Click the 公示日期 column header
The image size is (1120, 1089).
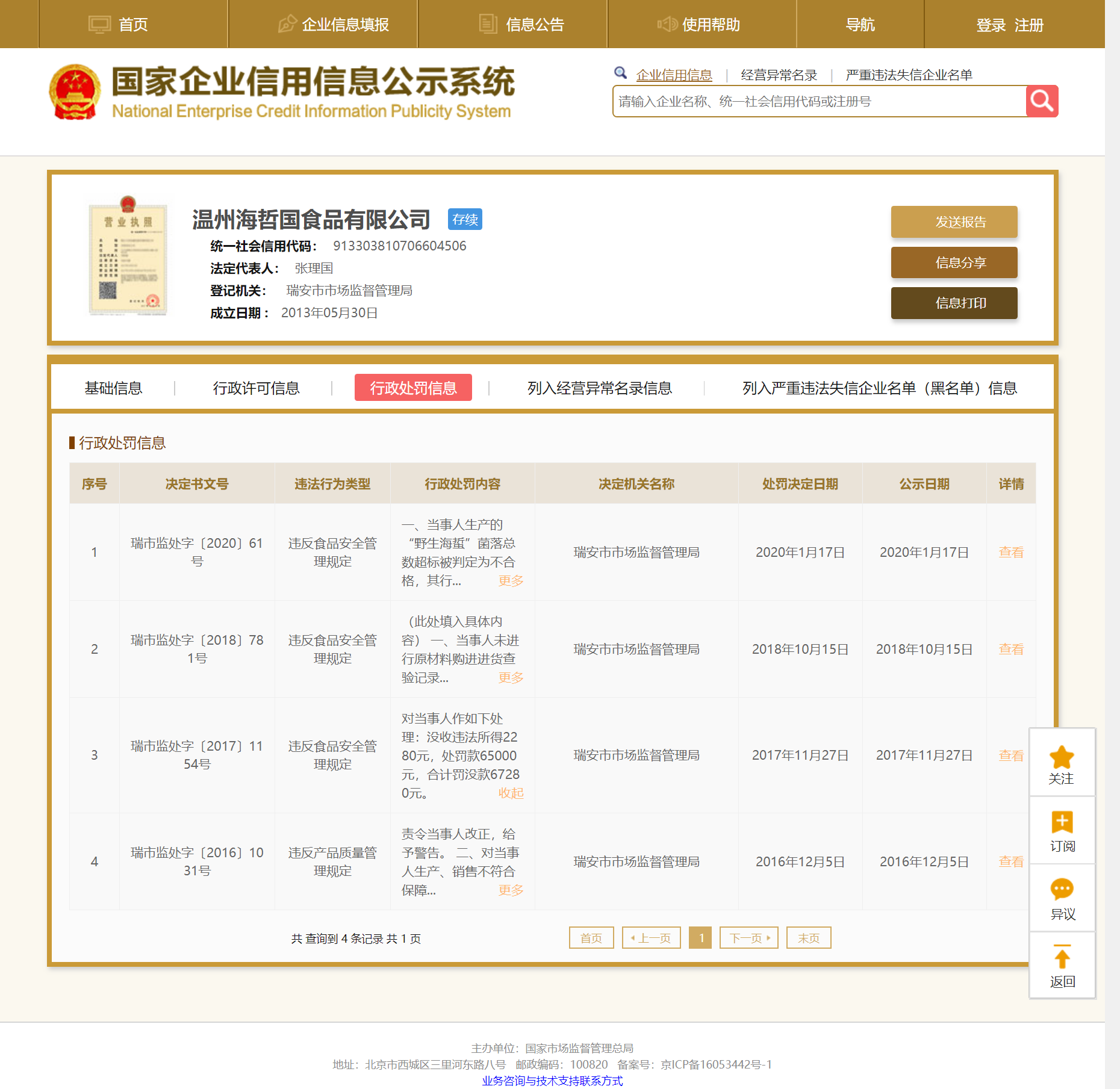point(924,484)
